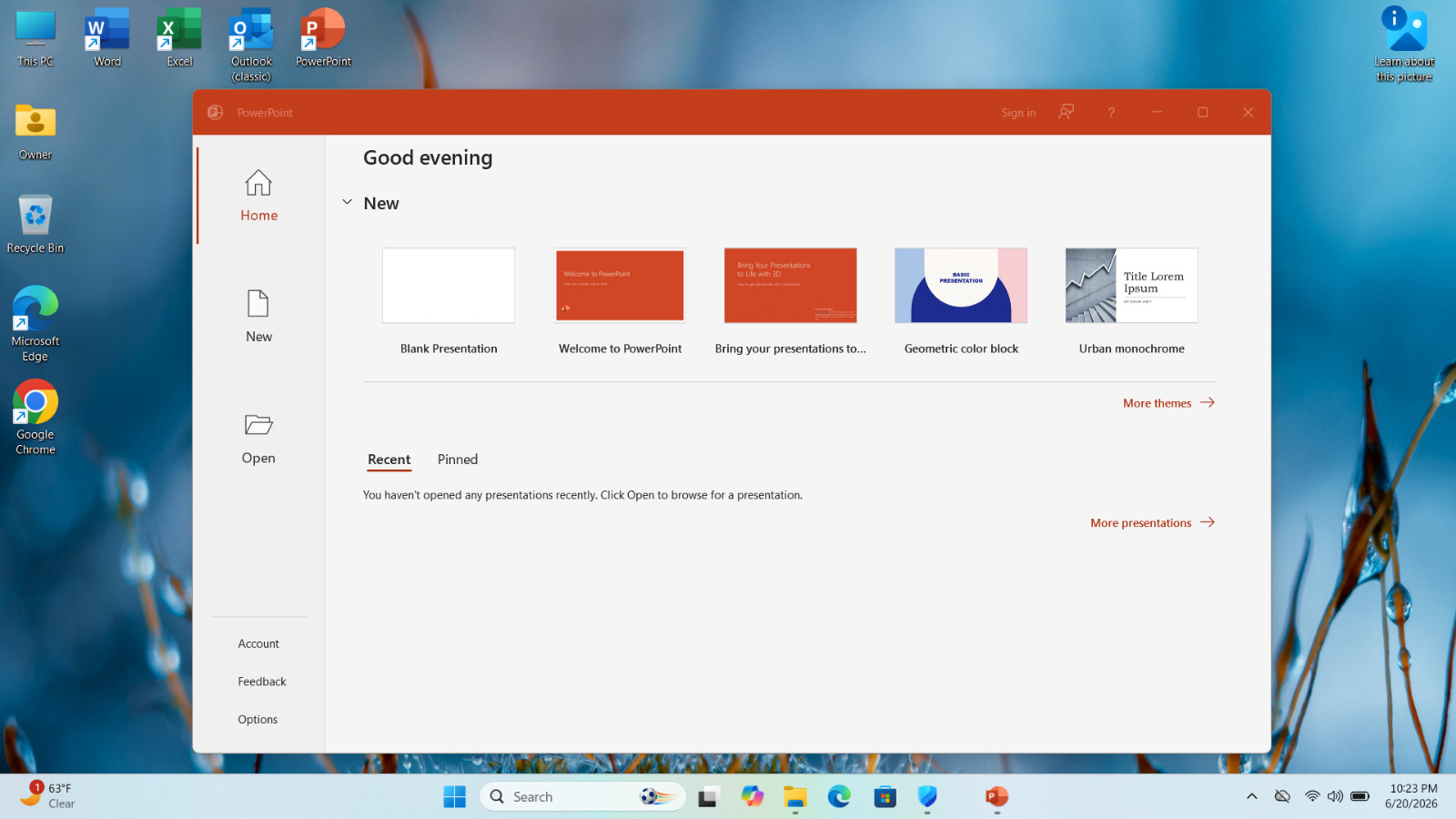Open the Owner folder on desktop
Image resolution: width=1456 pixels, height=819 pixels.
(x=35, y=132)
